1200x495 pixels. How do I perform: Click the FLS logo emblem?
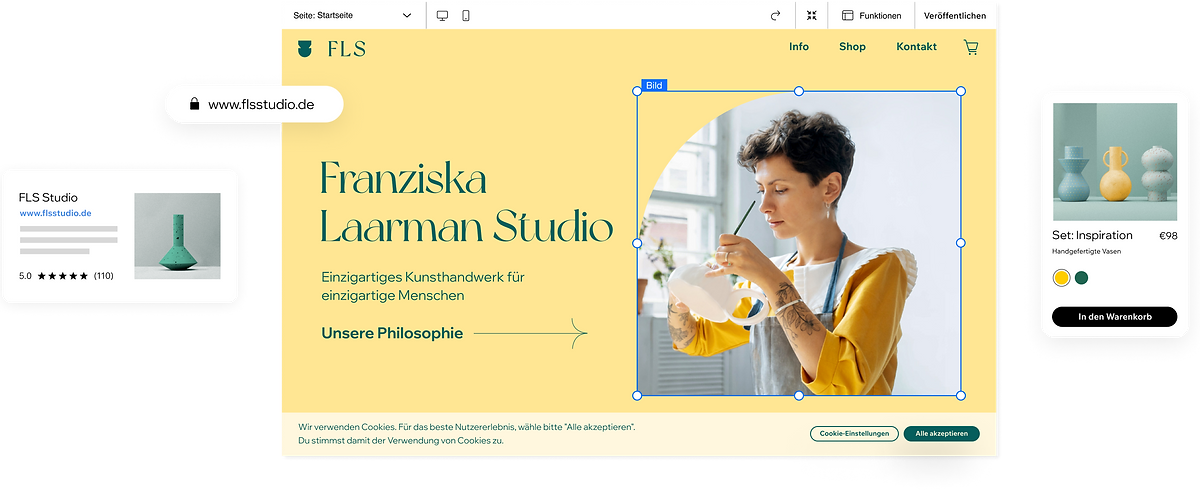pyautogui.click(x=305, y=48)
